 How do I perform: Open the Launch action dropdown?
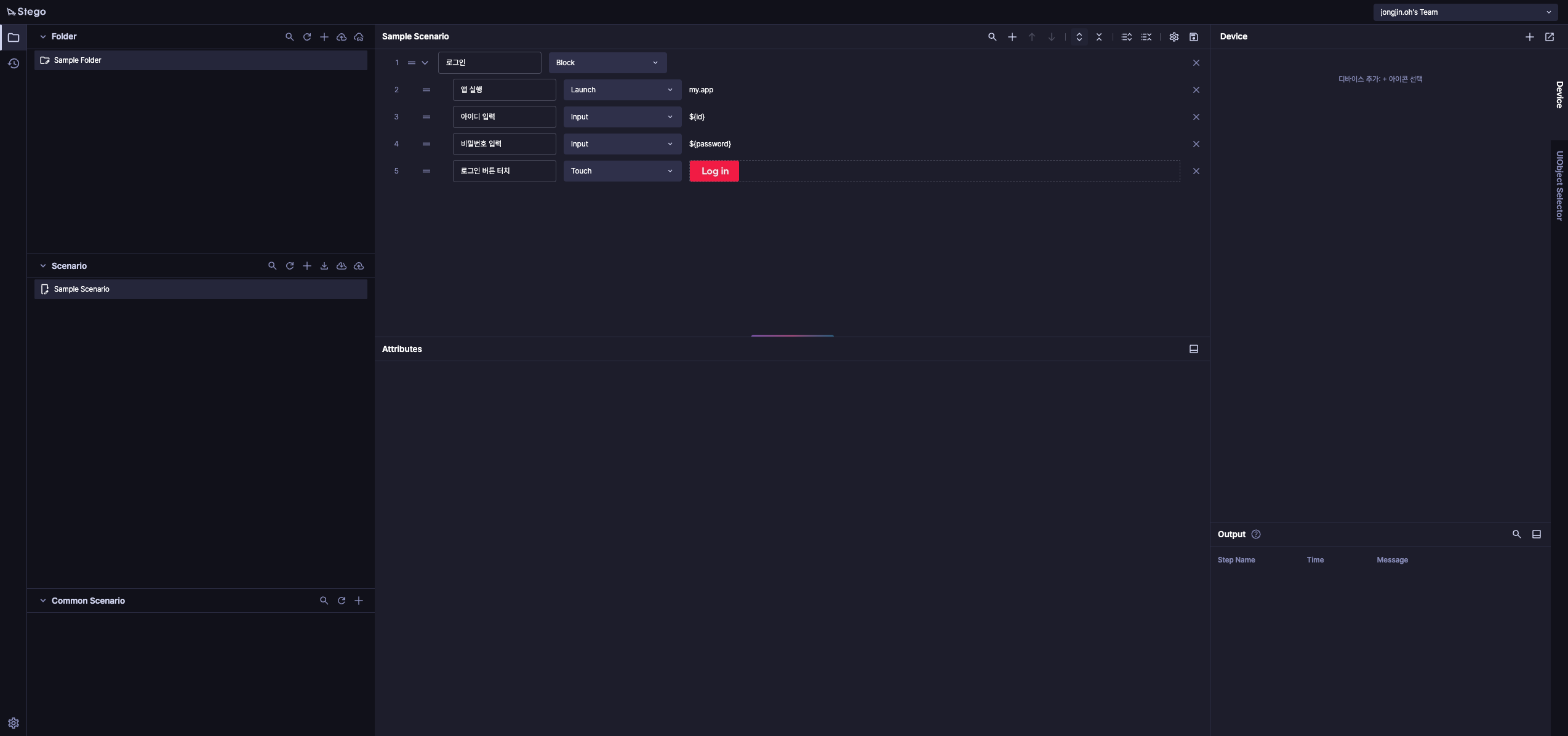(x=622, y=90)
